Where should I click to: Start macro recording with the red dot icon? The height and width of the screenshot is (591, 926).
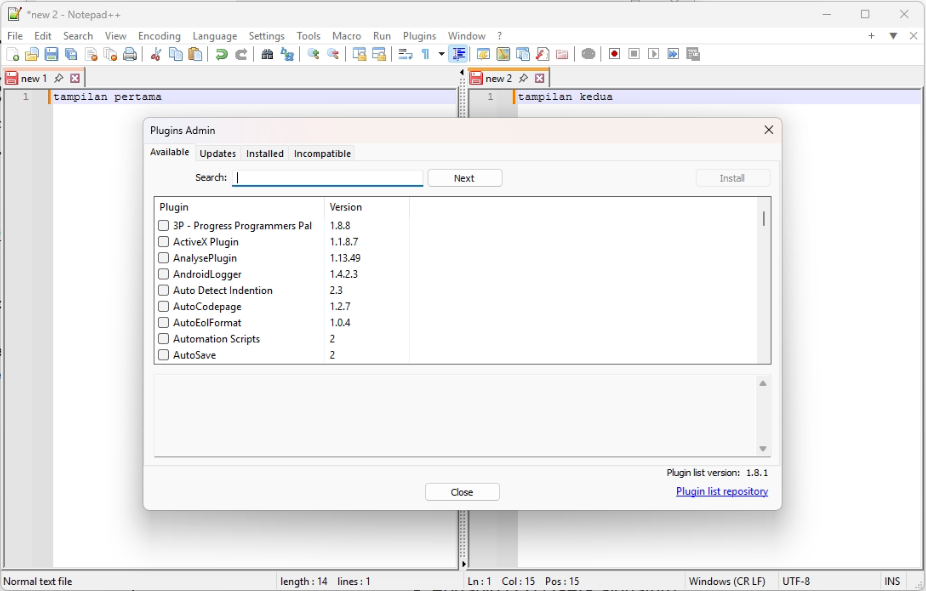[x=614, y=54]
